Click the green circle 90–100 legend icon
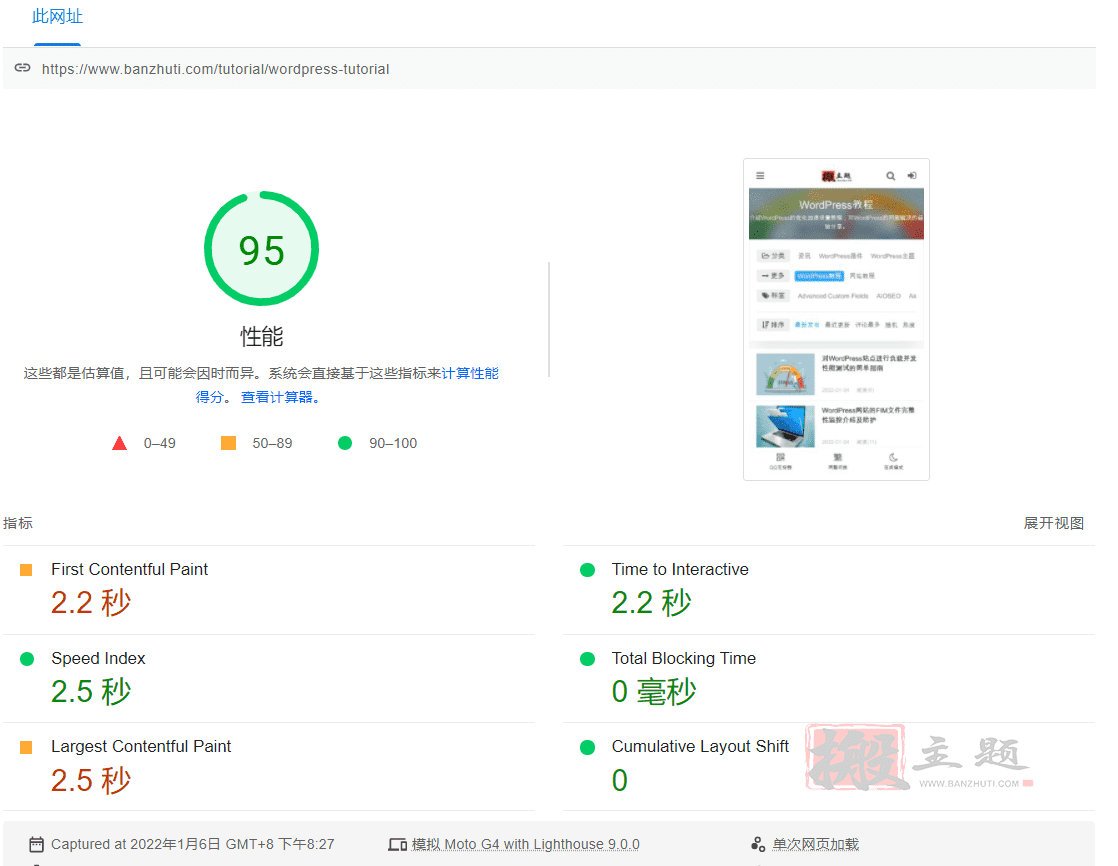 (344, 443)
